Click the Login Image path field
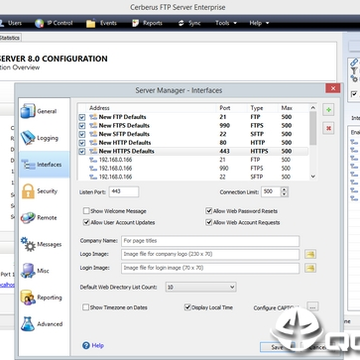The image size is (360, 360). (x=210, y=268)
